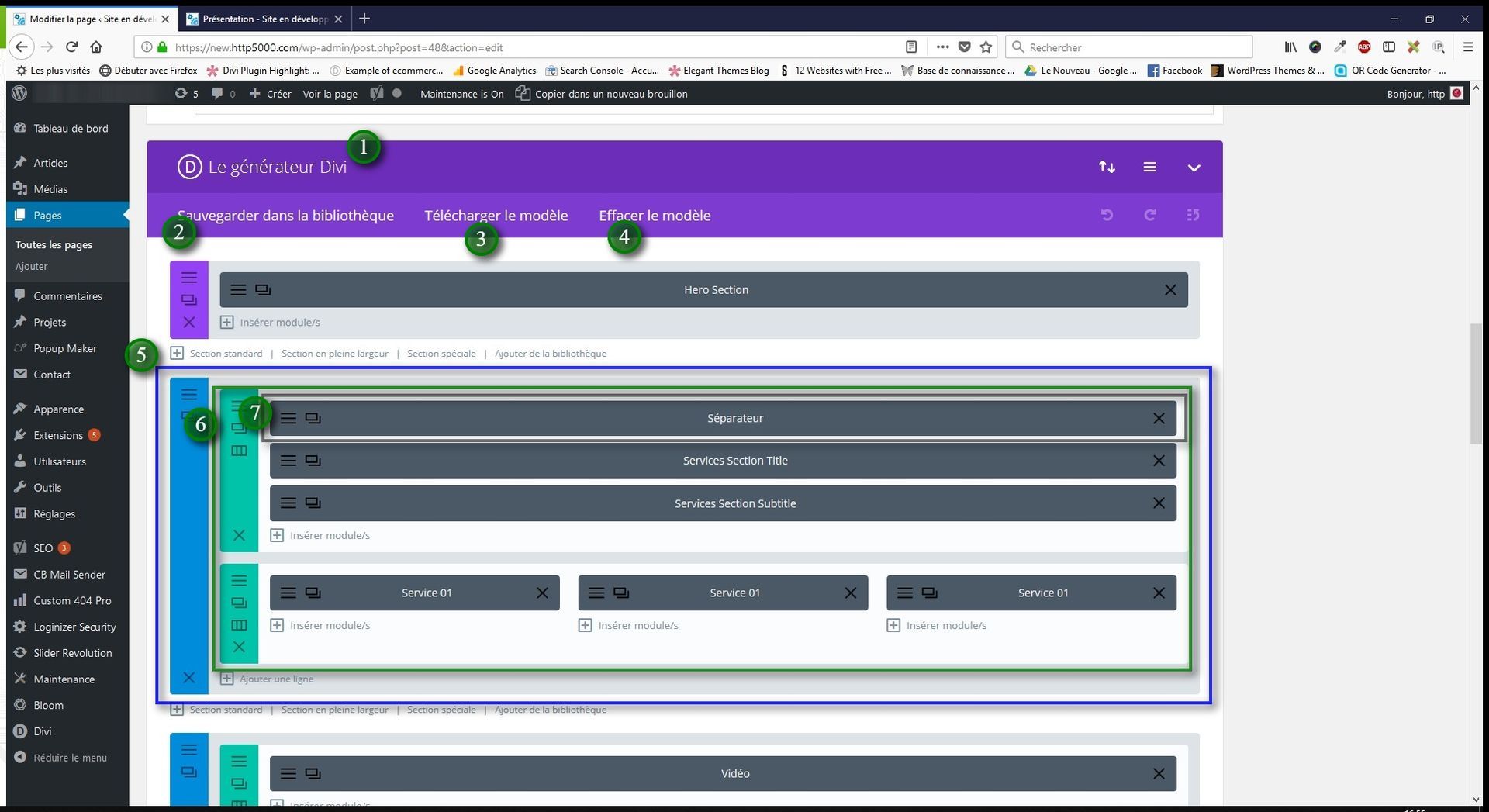1489x812 pixels.
Task: Click Créer in admin bar
Action: click(x=270, y=94)
